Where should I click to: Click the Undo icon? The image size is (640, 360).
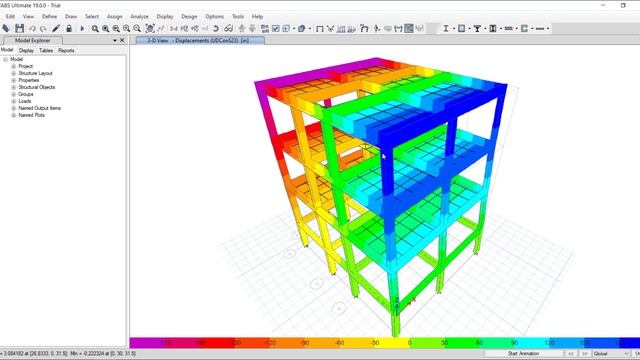pyautogui.click(x=32, y=29)
